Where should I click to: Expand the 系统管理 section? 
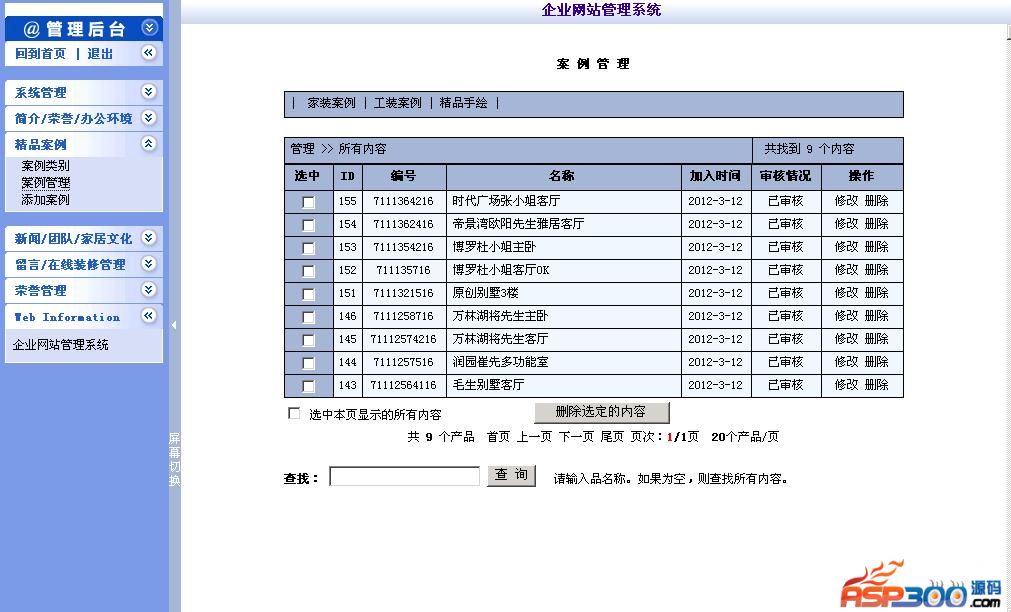tap(149, 92)
